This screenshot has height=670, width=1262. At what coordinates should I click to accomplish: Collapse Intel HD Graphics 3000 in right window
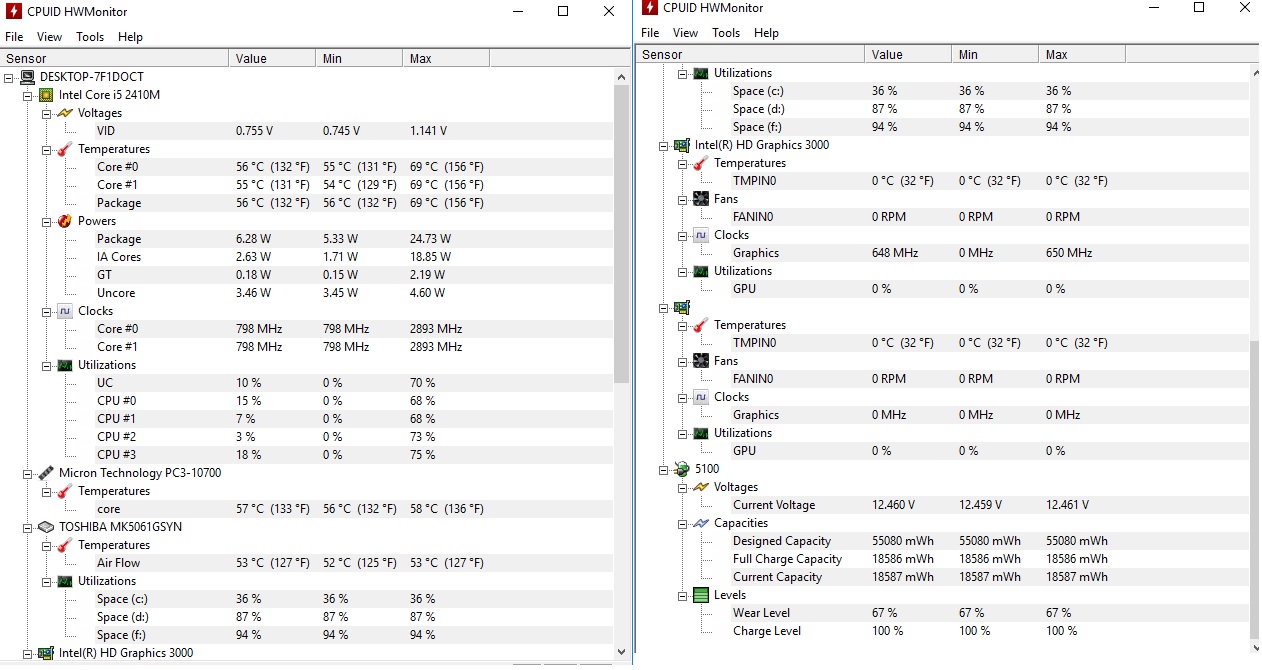664,145
